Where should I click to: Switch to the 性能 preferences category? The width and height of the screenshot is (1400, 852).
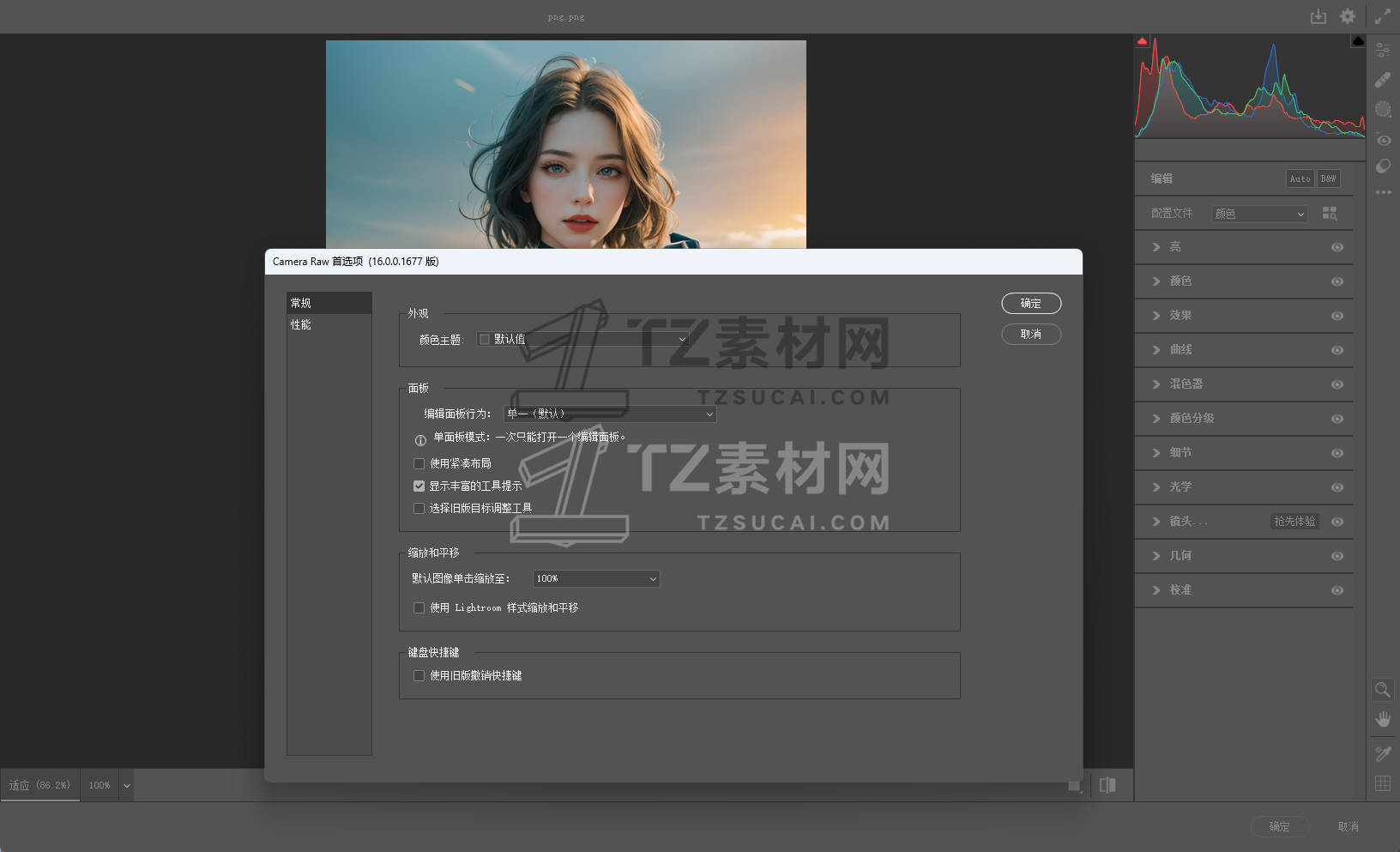pyautogui.click(x=329, y=324)
